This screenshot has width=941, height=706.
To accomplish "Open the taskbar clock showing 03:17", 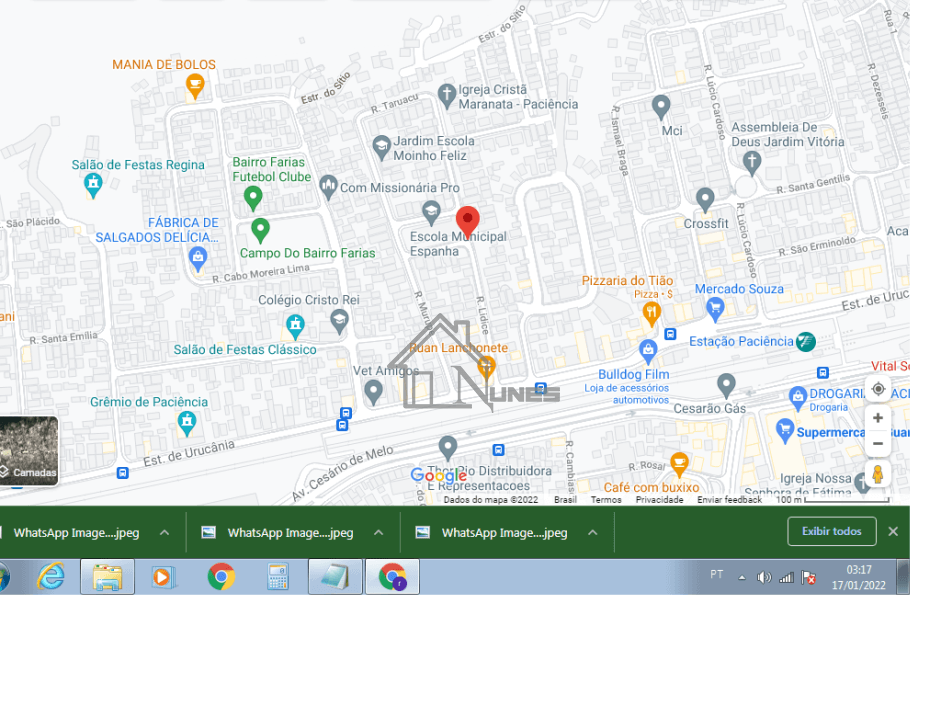I will coord(859,577).
